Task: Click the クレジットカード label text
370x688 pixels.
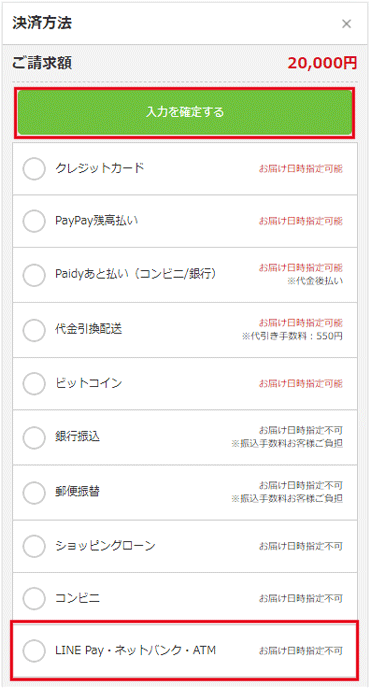Action: point(100,168)
